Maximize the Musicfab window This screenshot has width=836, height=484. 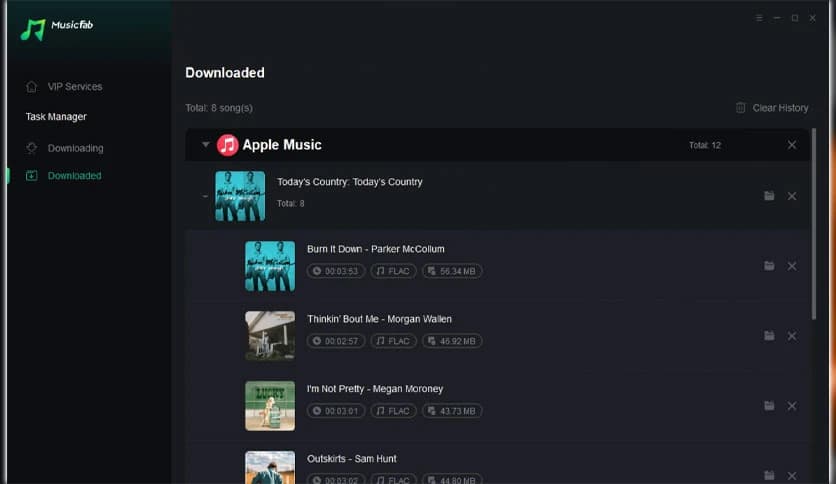(795, 18)
